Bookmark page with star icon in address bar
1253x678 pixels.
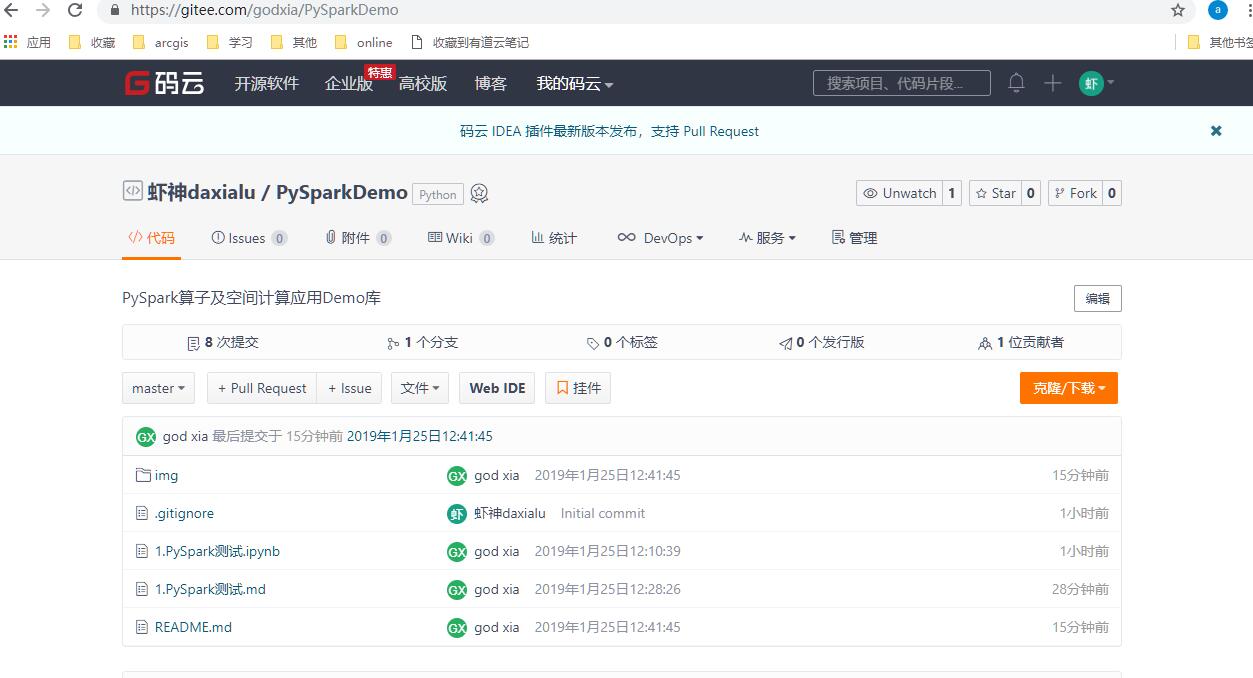pos(1178,10)
